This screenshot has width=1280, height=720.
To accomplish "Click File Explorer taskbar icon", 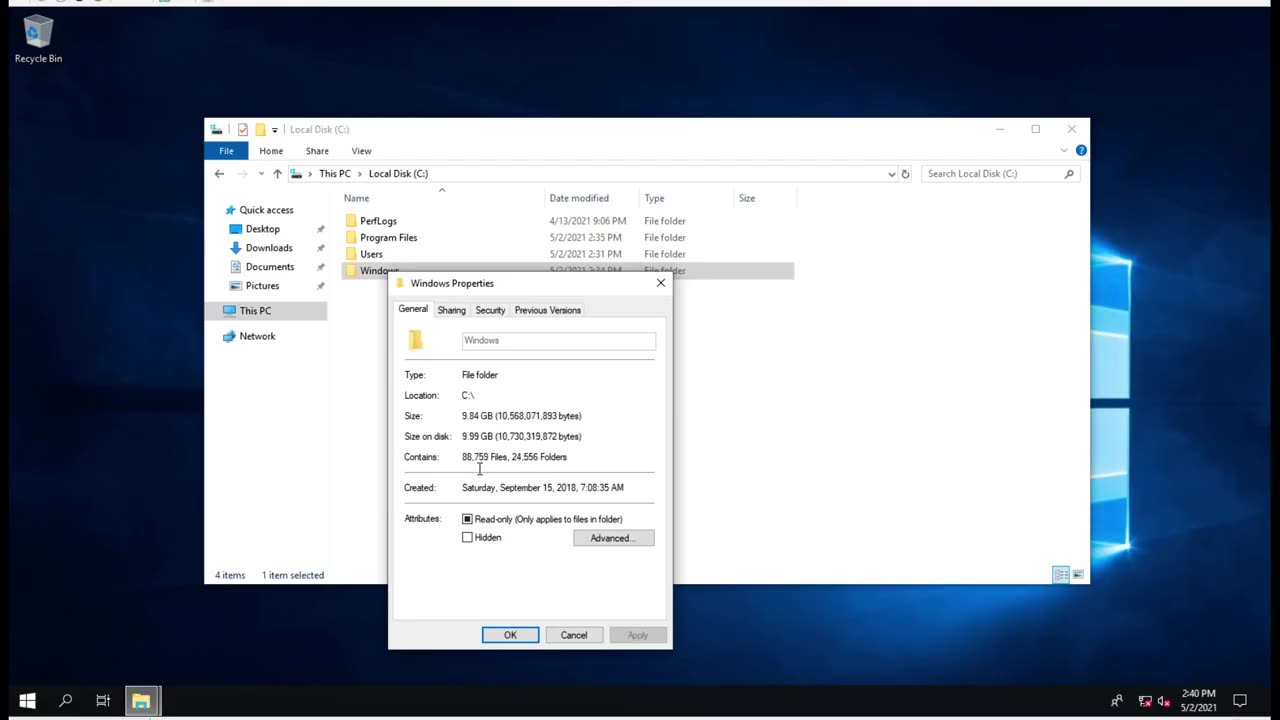I will 141,701.
